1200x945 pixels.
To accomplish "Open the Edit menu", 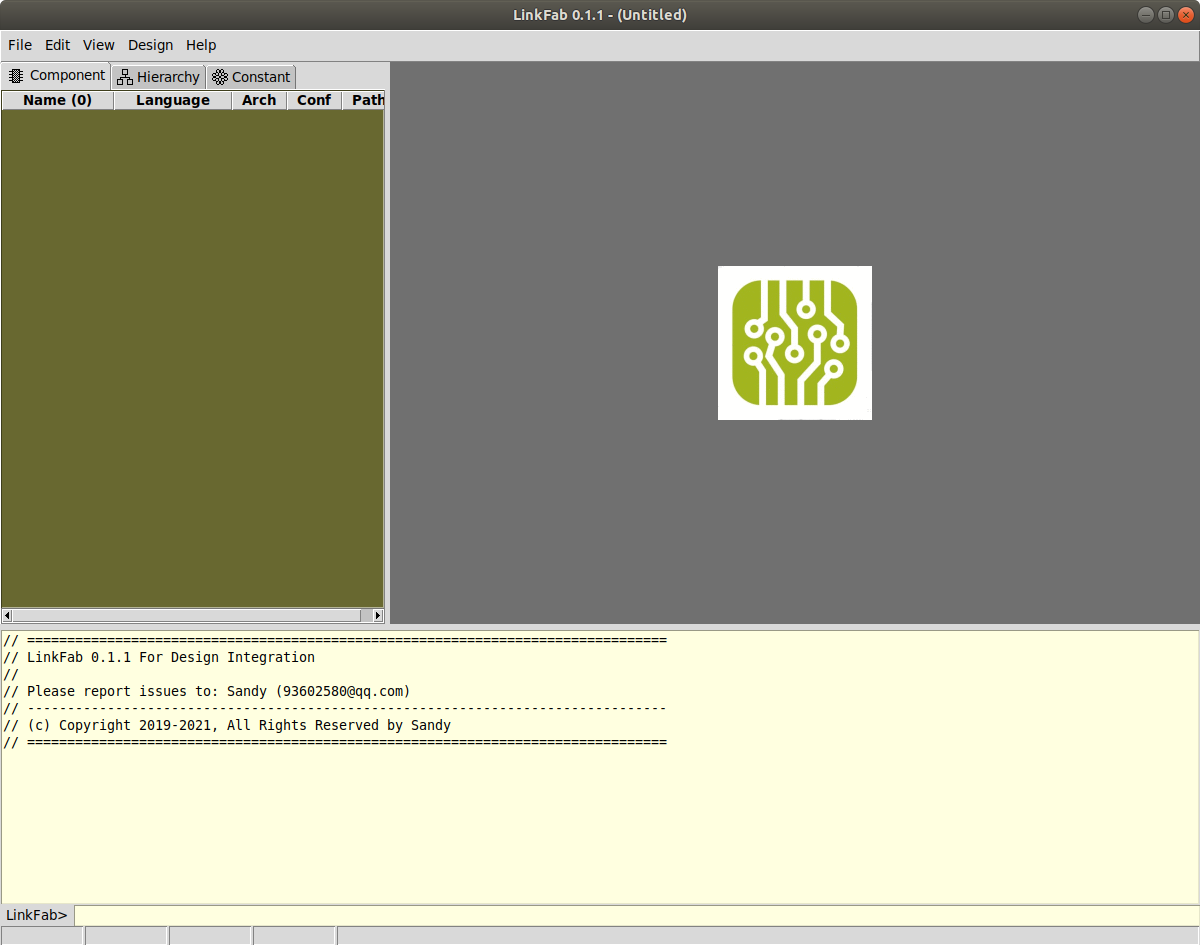I will [x=57, y=45].
